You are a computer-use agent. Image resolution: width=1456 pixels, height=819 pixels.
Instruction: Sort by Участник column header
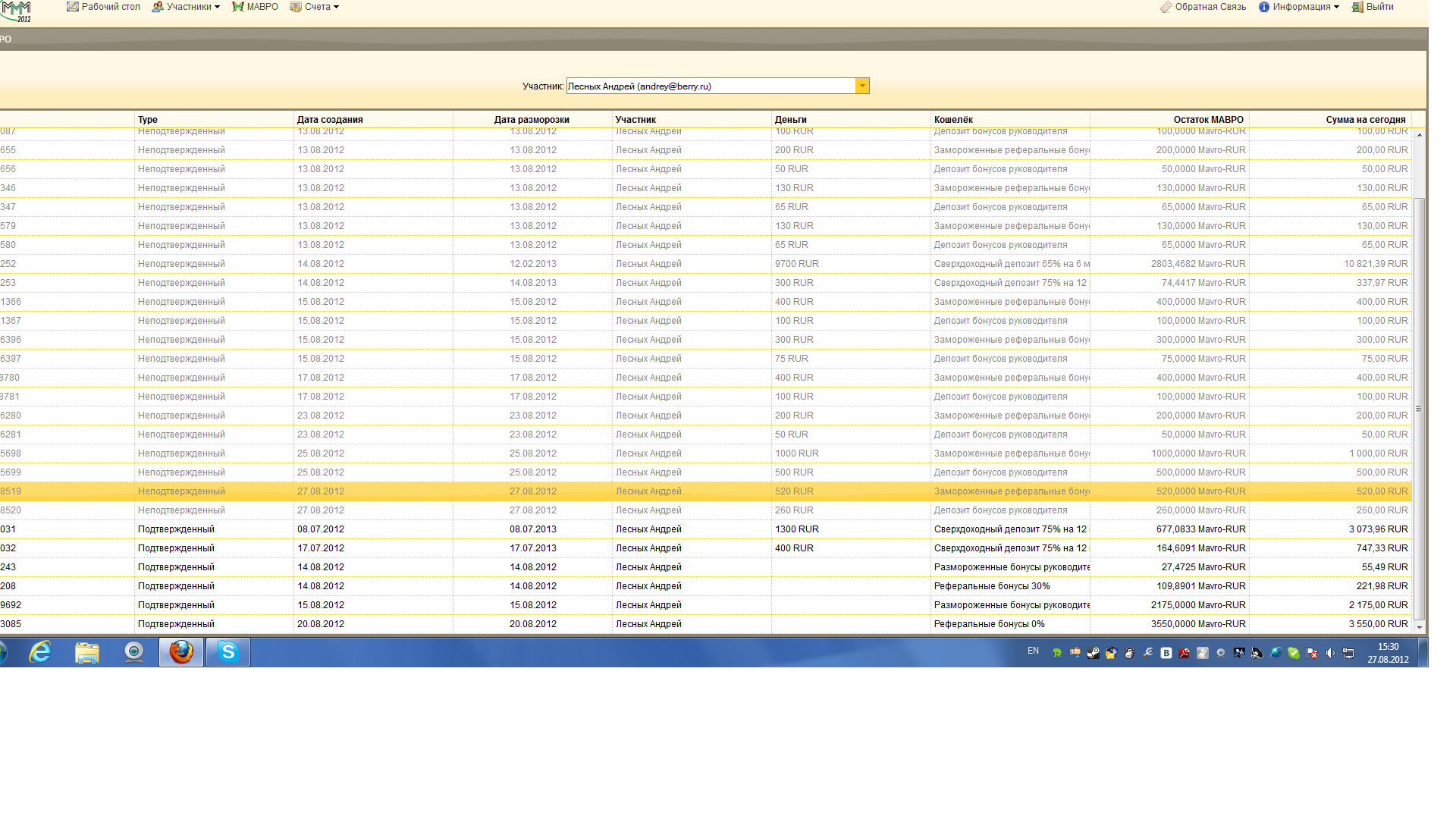[692, 120]
